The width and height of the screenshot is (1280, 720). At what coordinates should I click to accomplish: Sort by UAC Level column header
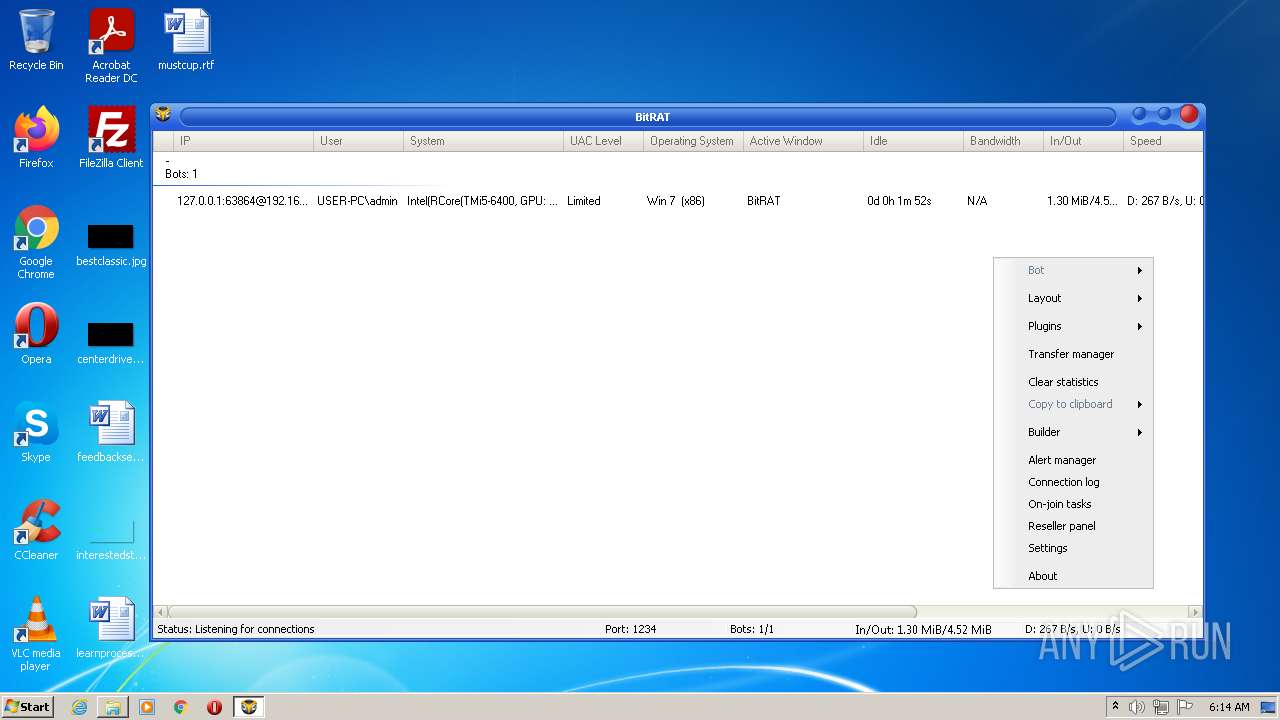click(603, 141)
